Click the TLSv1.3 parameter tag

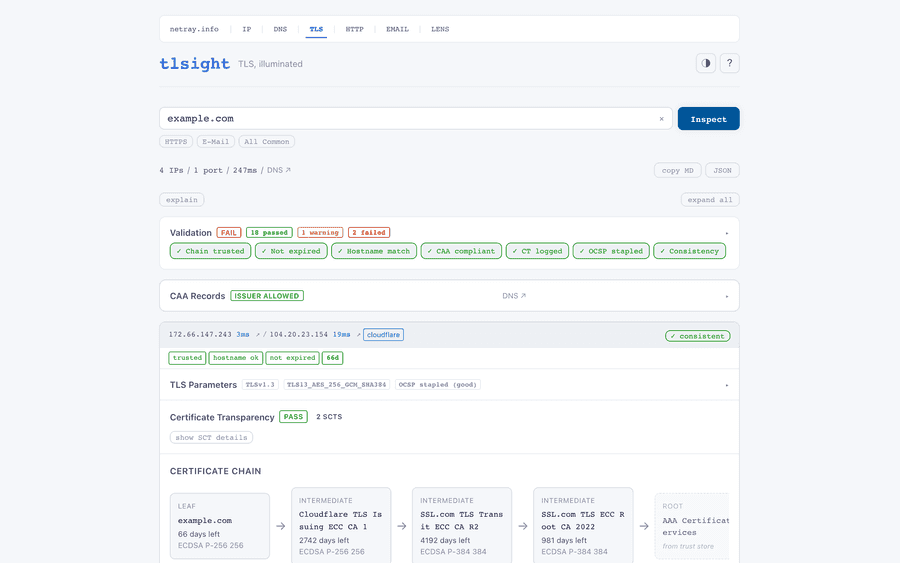260,385
